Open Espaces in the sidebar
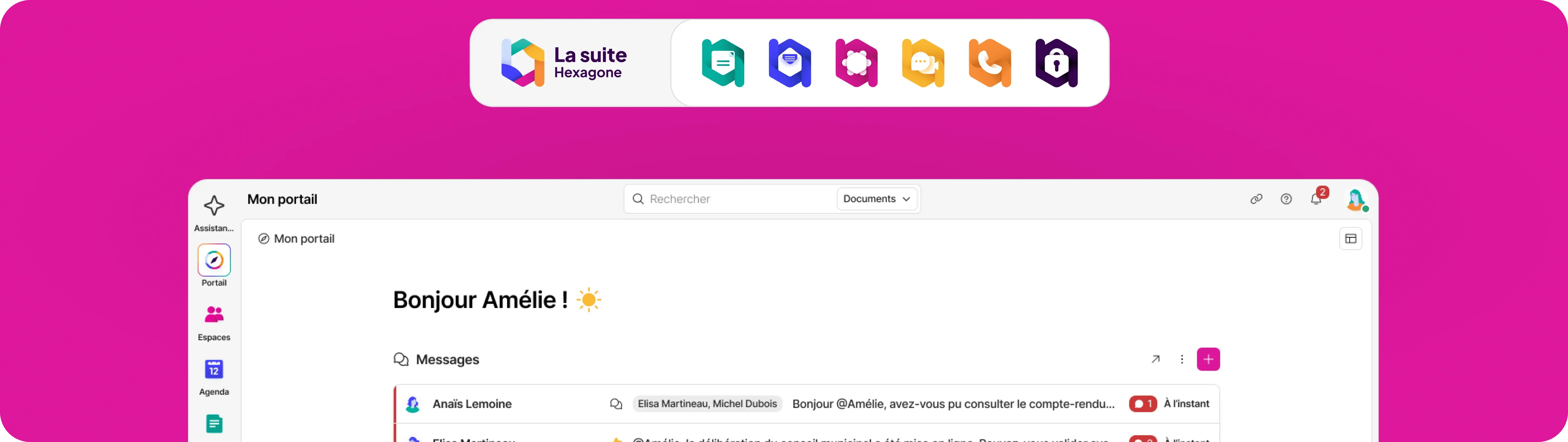 click(214, 323)
